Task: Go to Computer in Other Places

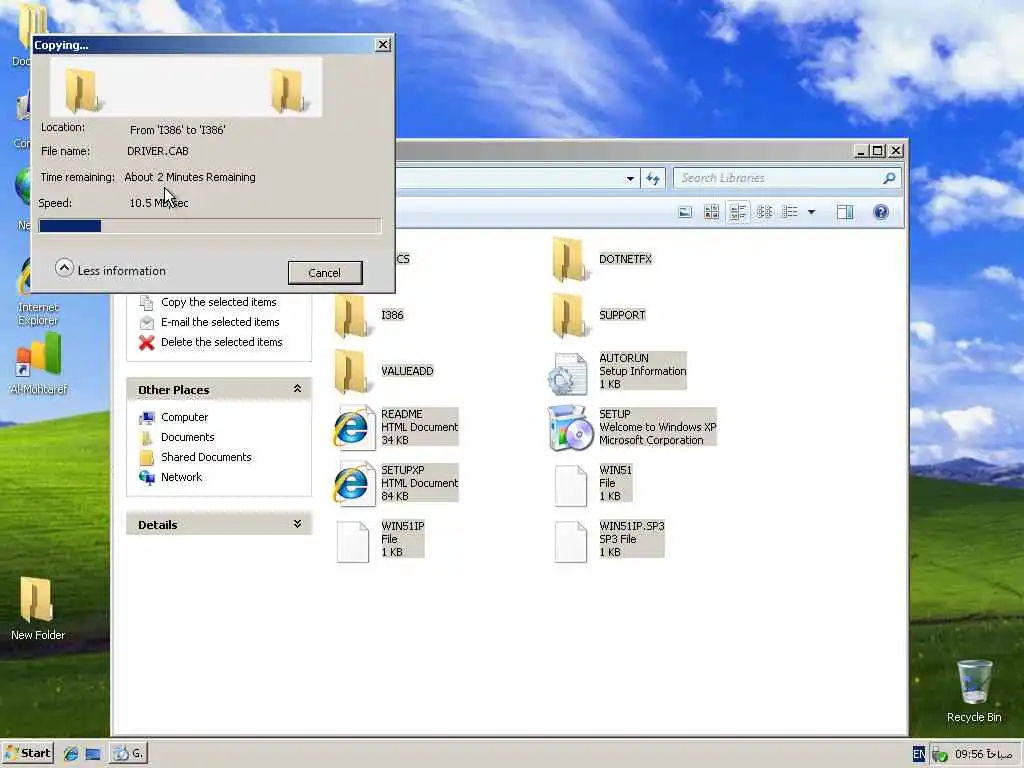Action: tap(184, 417)
